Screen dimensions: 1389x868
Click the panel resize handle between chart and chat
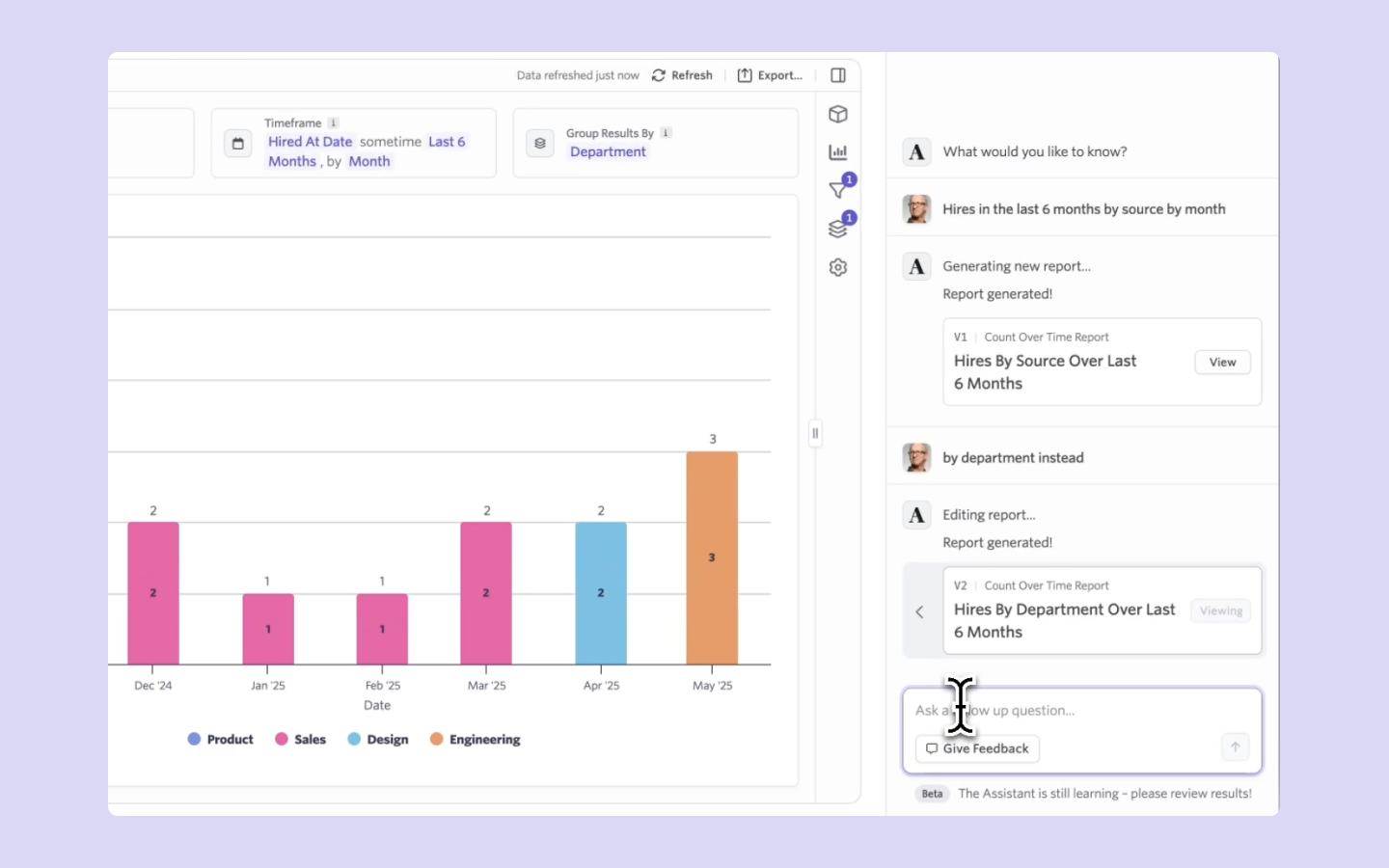(x=815, y=433)
